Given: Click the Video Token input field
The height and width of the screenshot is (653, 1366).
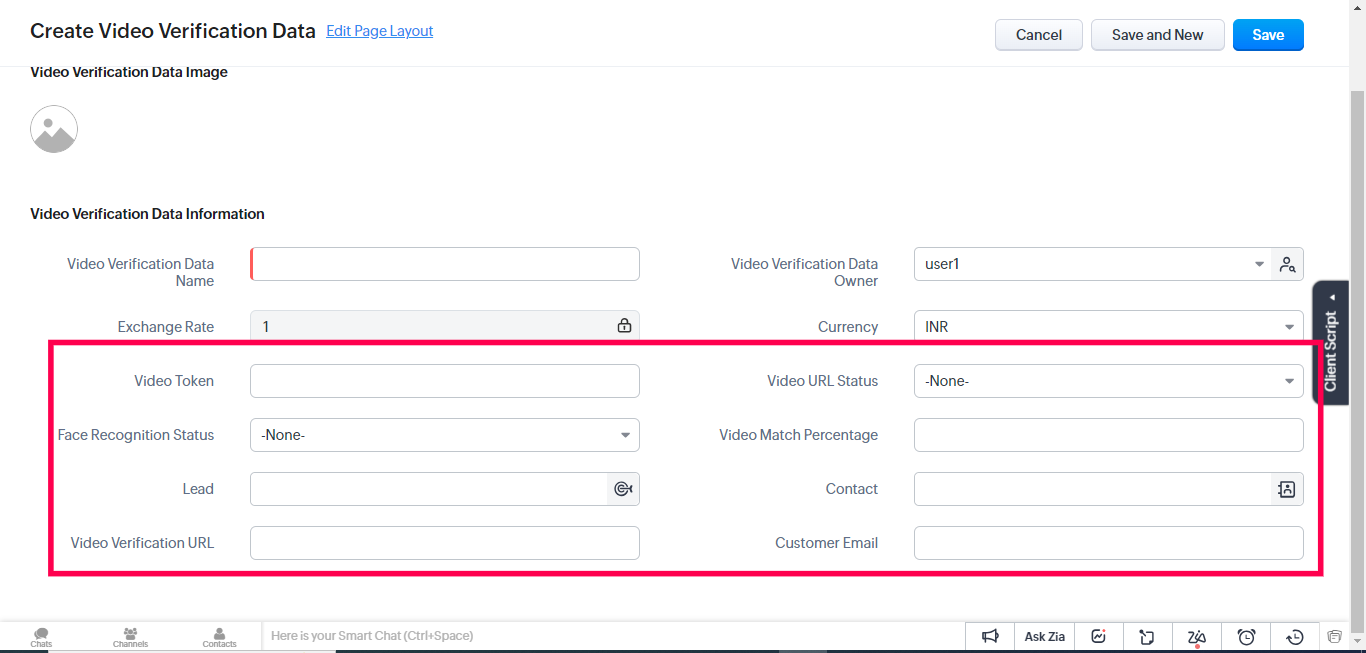Looking at the screenshot, I should (x=444, y=381).
